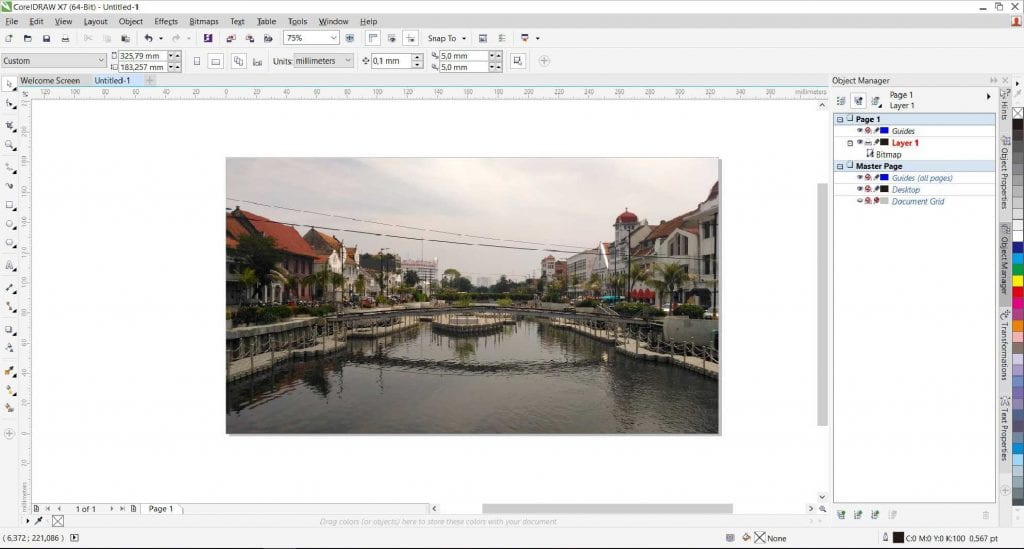Select the Crop tool in the toolbox
The width and height of the screenshot is (1024, 549).
10,126
